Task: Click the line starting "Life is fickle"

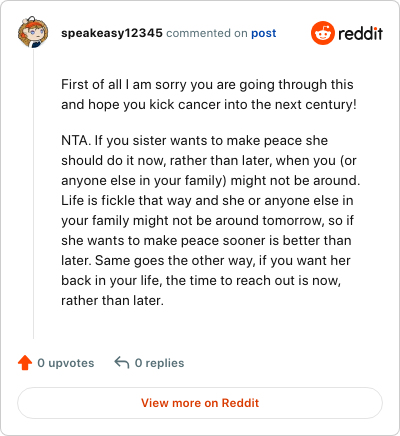Action: coord(207,200)
